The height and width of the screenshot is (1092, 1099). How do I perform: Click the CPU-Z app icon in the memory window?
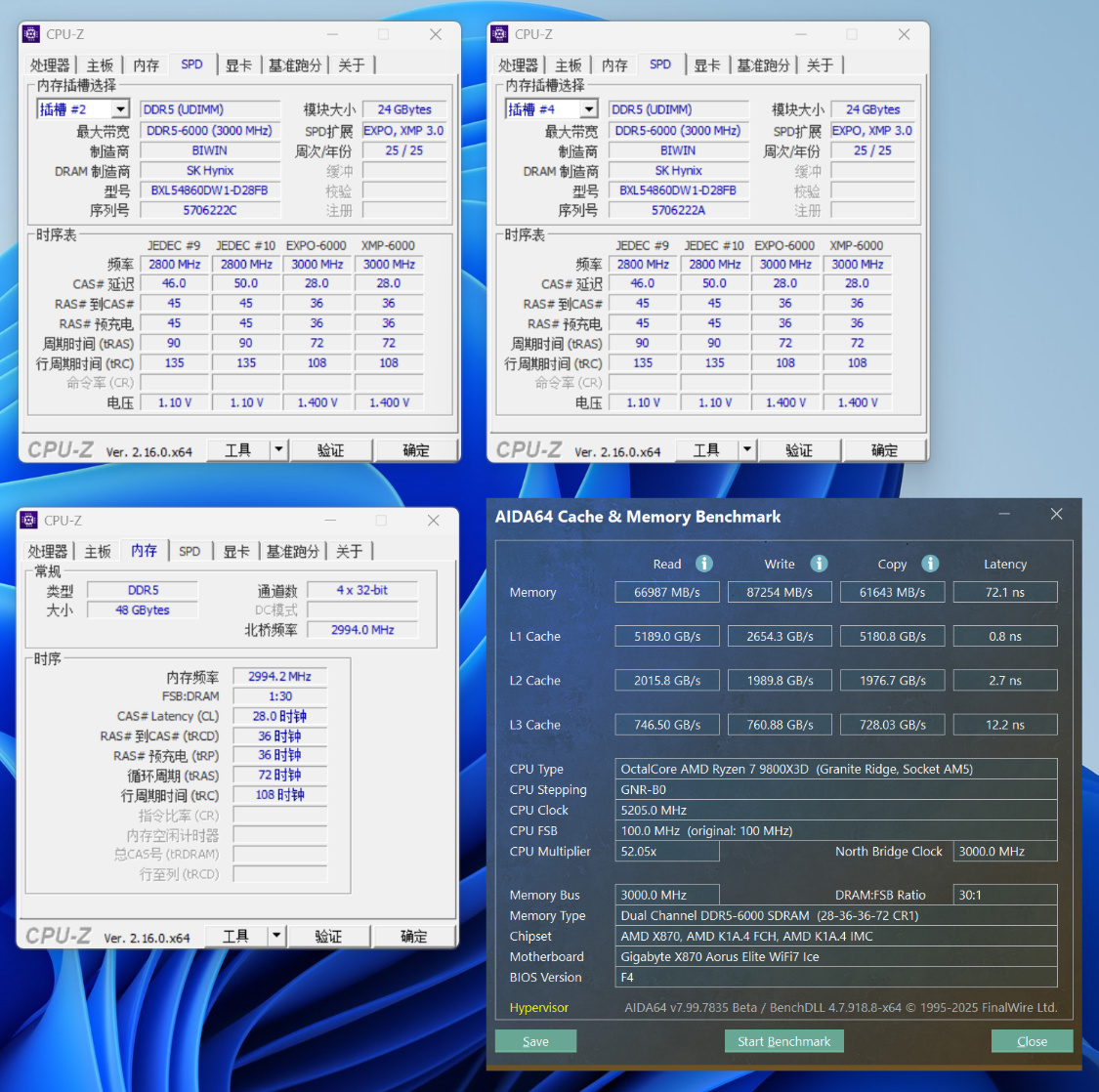(28, 520)
